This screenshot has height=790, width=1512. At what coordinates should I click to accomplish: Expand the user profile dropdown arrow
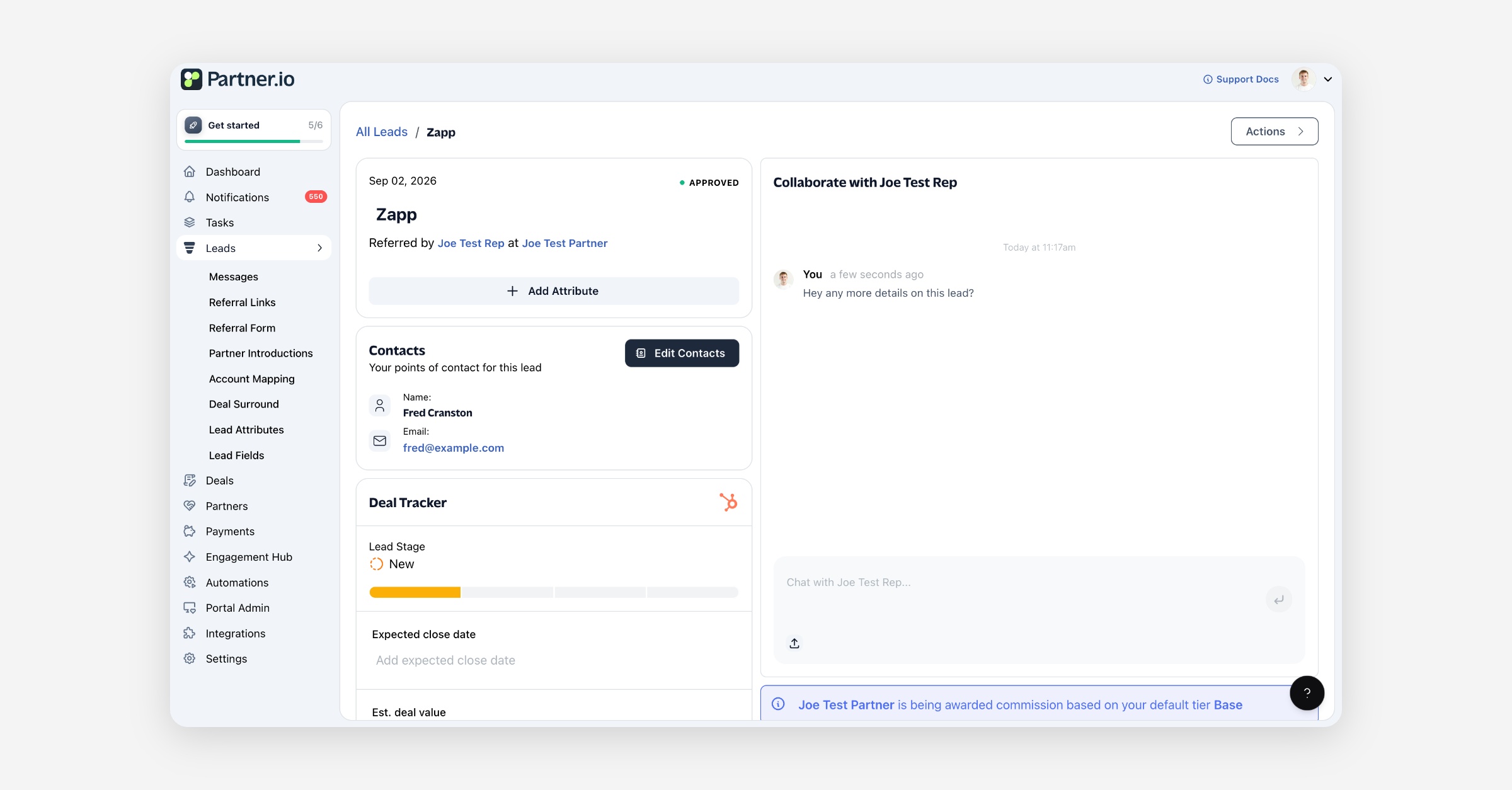click(1328, 79)
